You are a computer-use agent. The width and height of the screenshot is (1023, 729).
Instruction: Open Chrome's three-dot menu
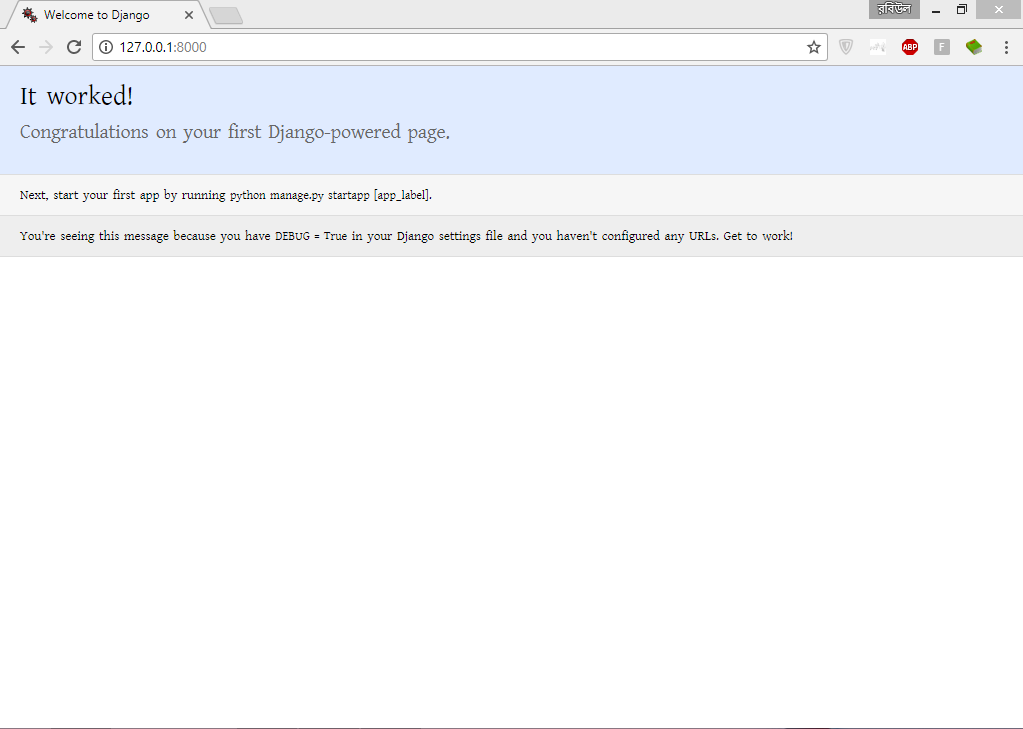click(x=1006, y=47)
